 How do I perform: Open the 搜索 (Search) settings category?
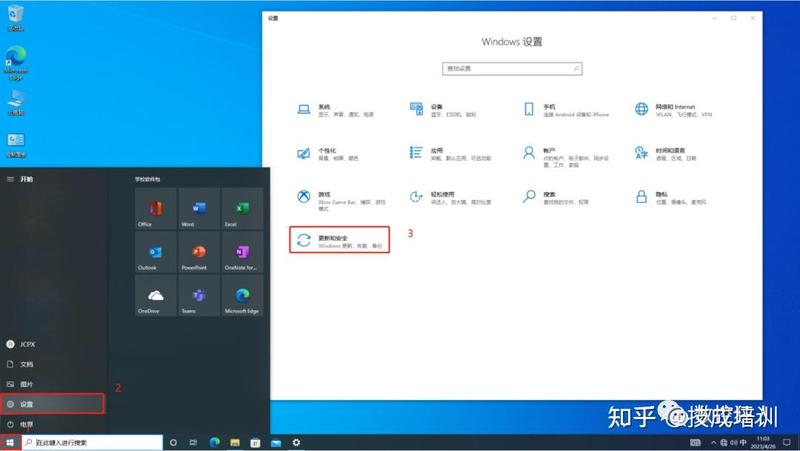[555, 198]
